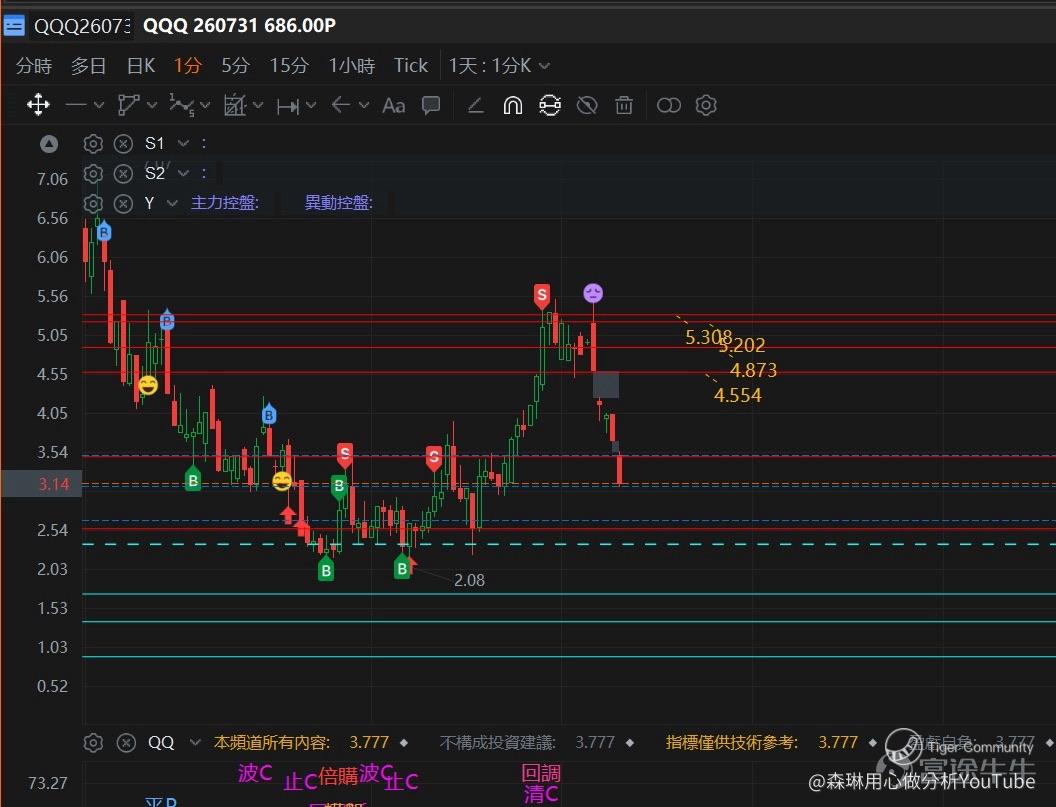Click the 主力控盤 indicator label
This screenshot has height=807, width=1056.
224,203
